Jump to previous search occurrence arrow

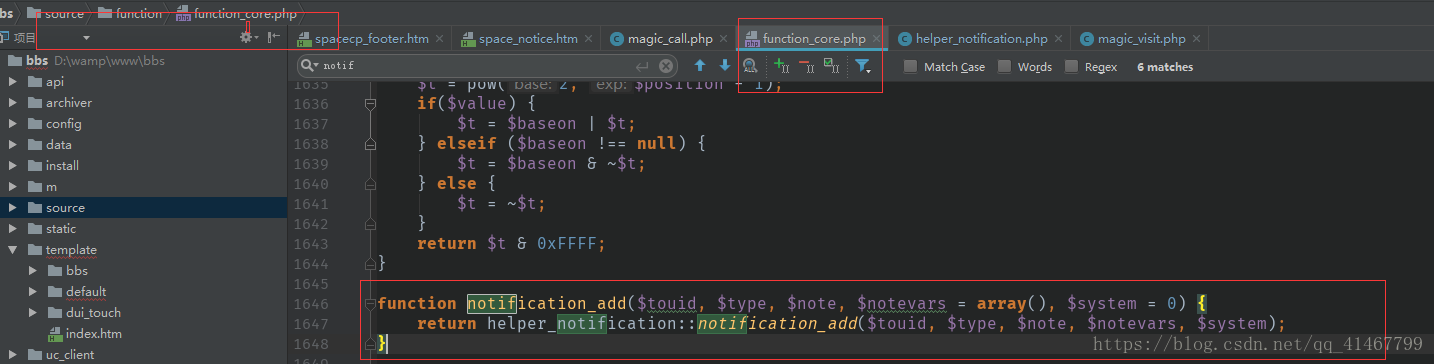pos(700,66)
